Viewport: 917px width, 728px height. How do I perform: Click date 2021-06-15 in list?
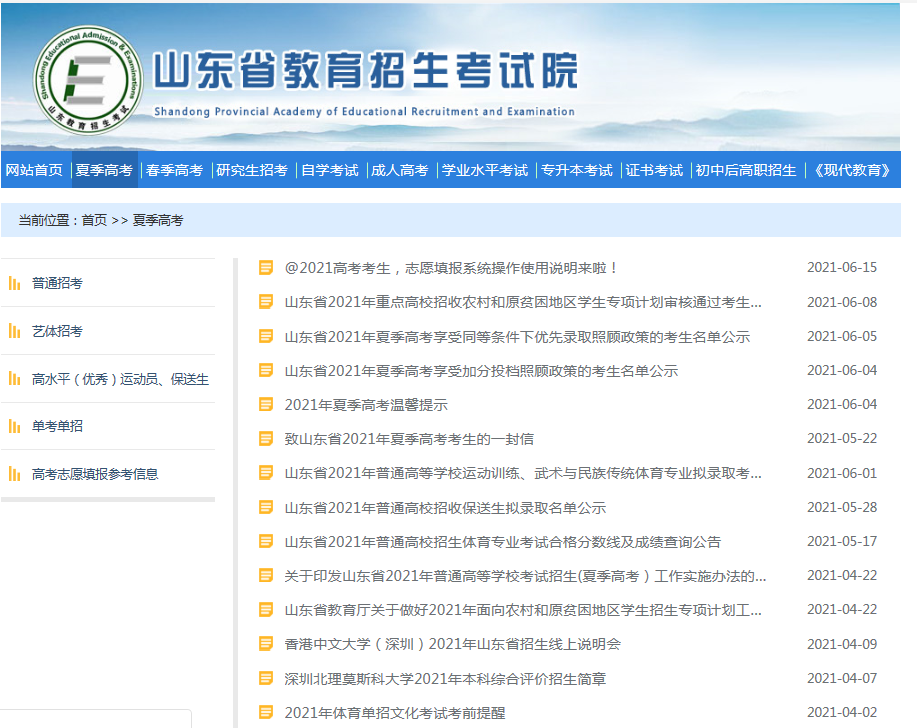[x=842, y=267]
